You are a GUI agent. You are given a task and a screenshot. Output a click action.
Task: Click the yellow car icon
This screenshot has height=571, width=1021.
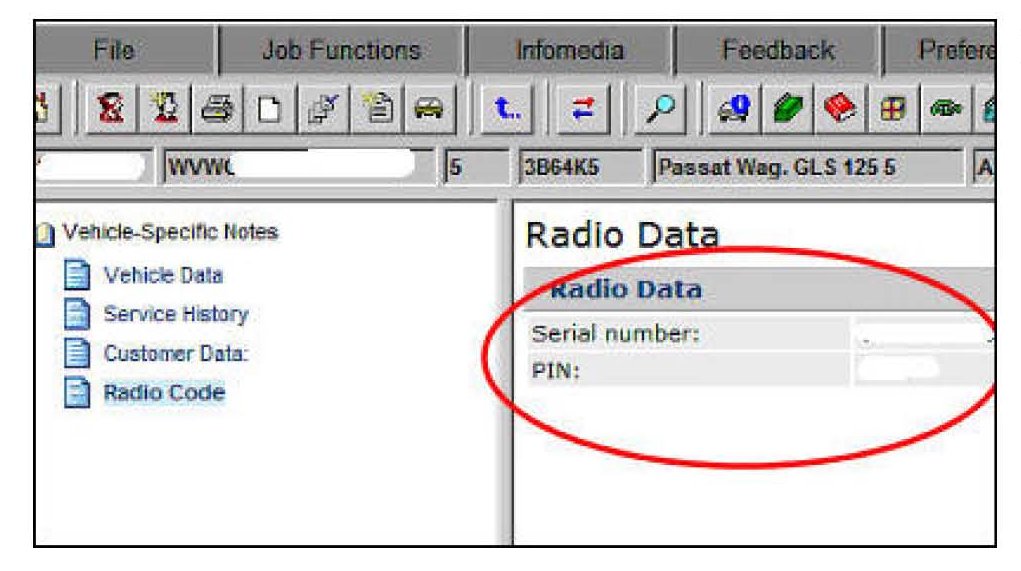[431, 106]
